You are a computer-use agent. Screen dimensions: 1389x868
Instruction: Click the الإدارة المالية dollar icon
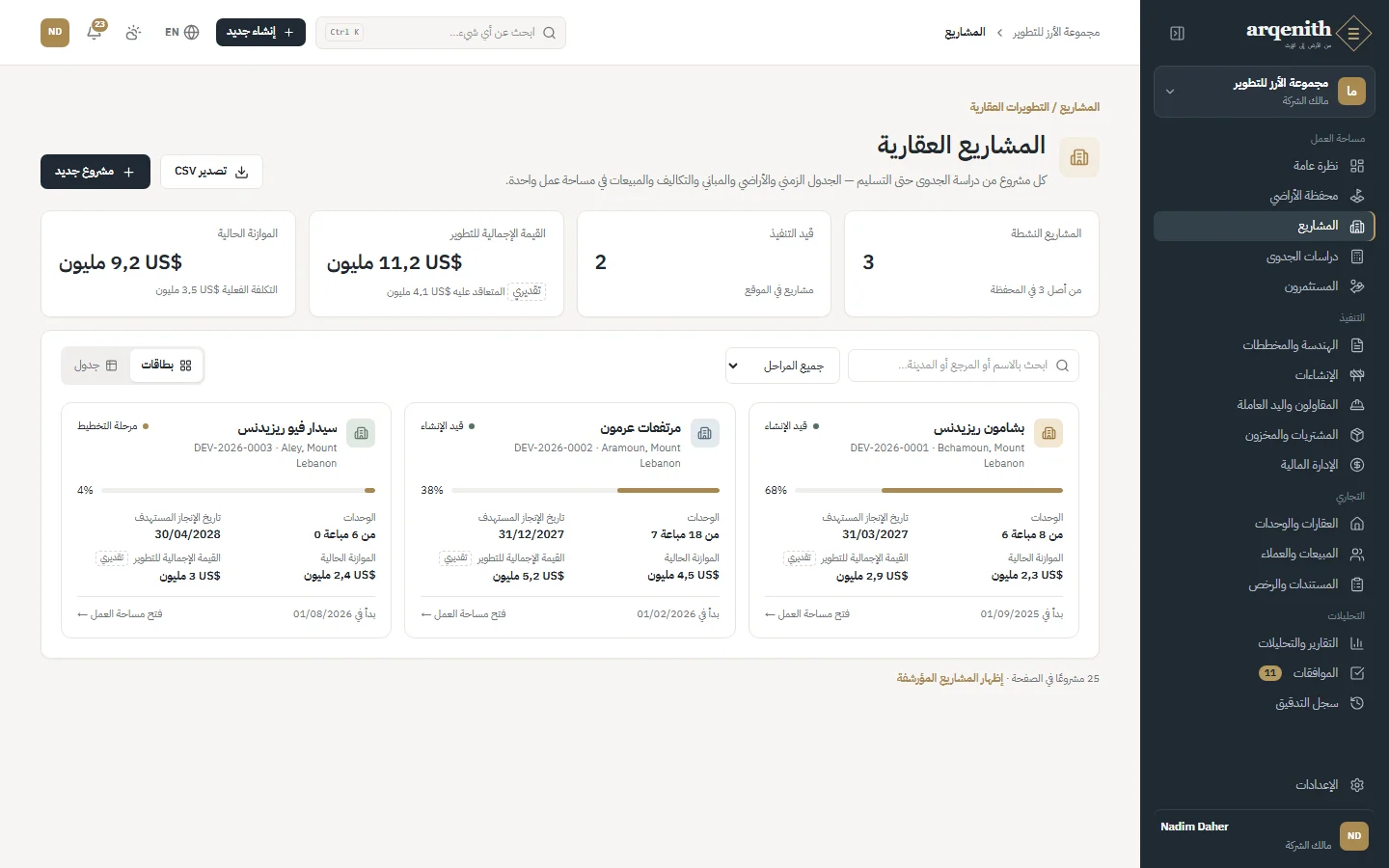pos(1357,465)
